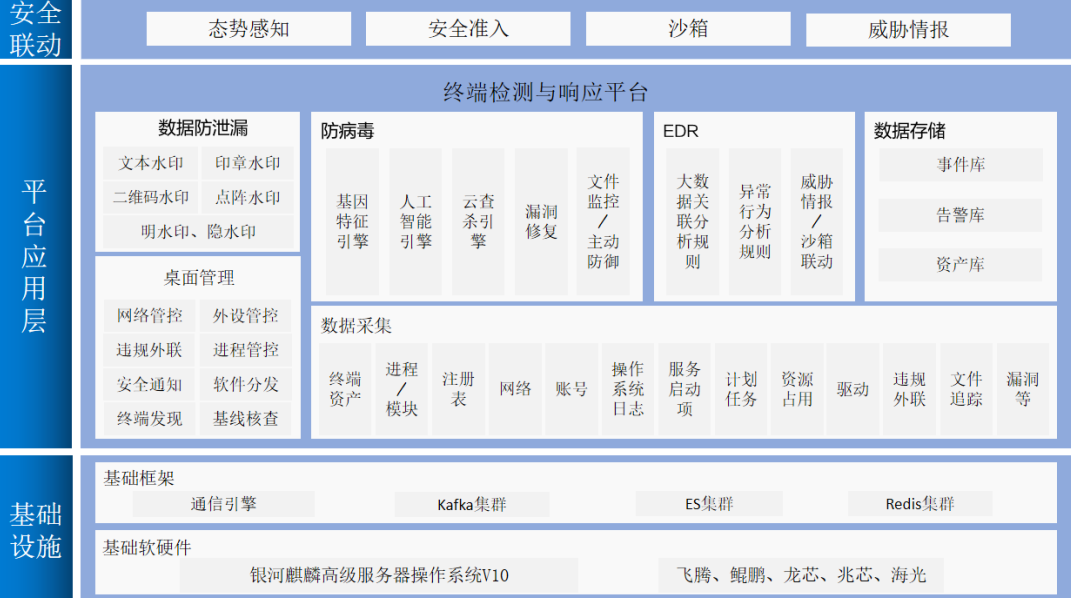Select the 漏洞修复 block under 防病毒

(x=541, y=221)
